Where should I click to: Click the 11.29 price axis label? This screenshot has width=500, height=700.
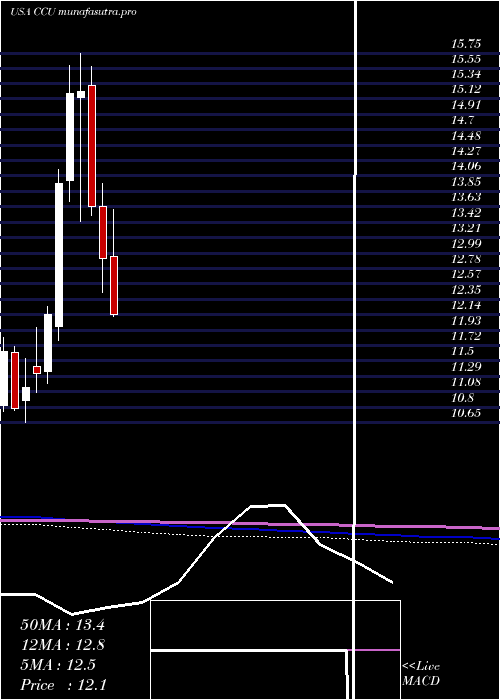click(466, 367)
